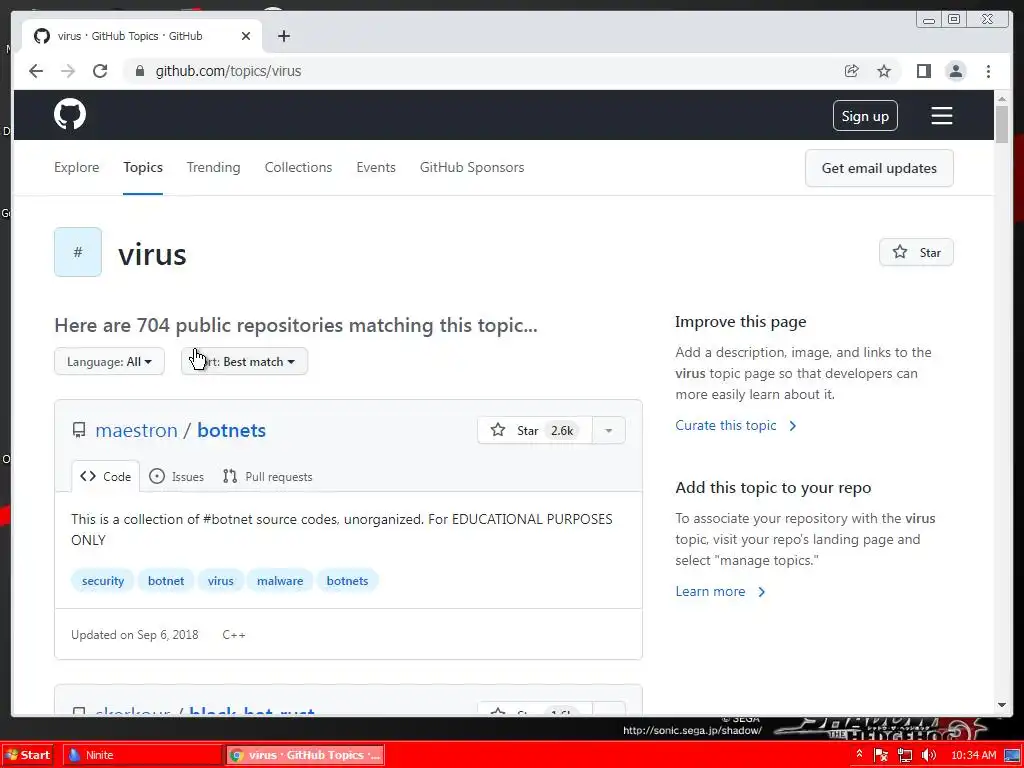Click 'Add this topic to your repo' heading
This screenshot has width=1024, height=768.
pos(773,488)
